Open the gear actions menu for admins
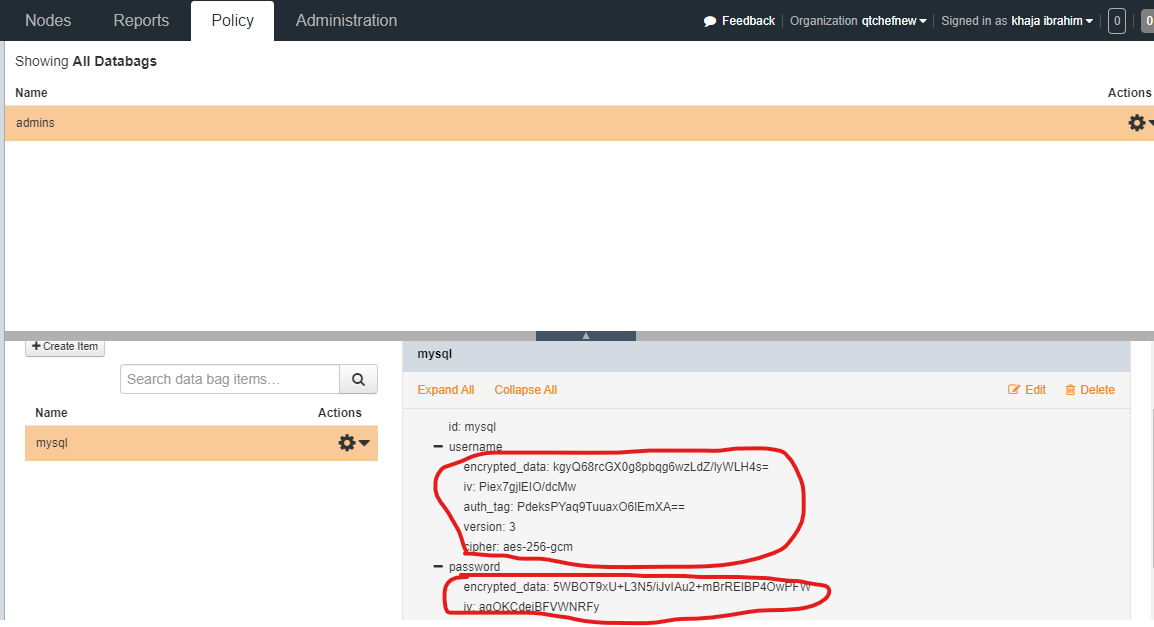Image resolution: width=1154 pixels, height=627 pixels. [1139, 123]
